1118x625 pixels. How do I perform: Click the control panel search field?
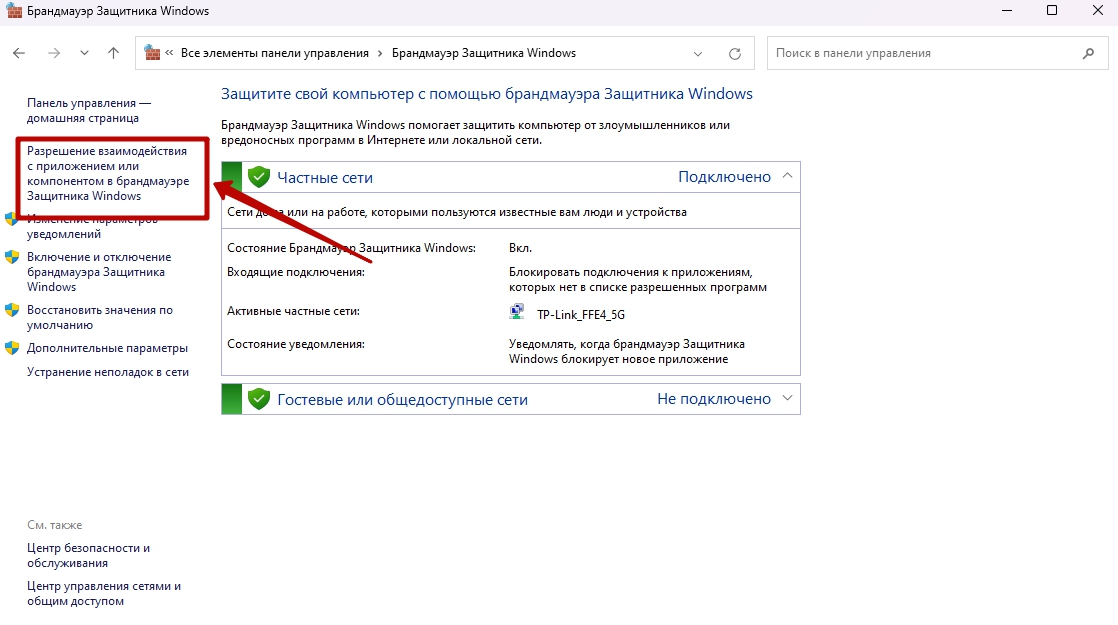pyautogui.click(x=940, y=53)
